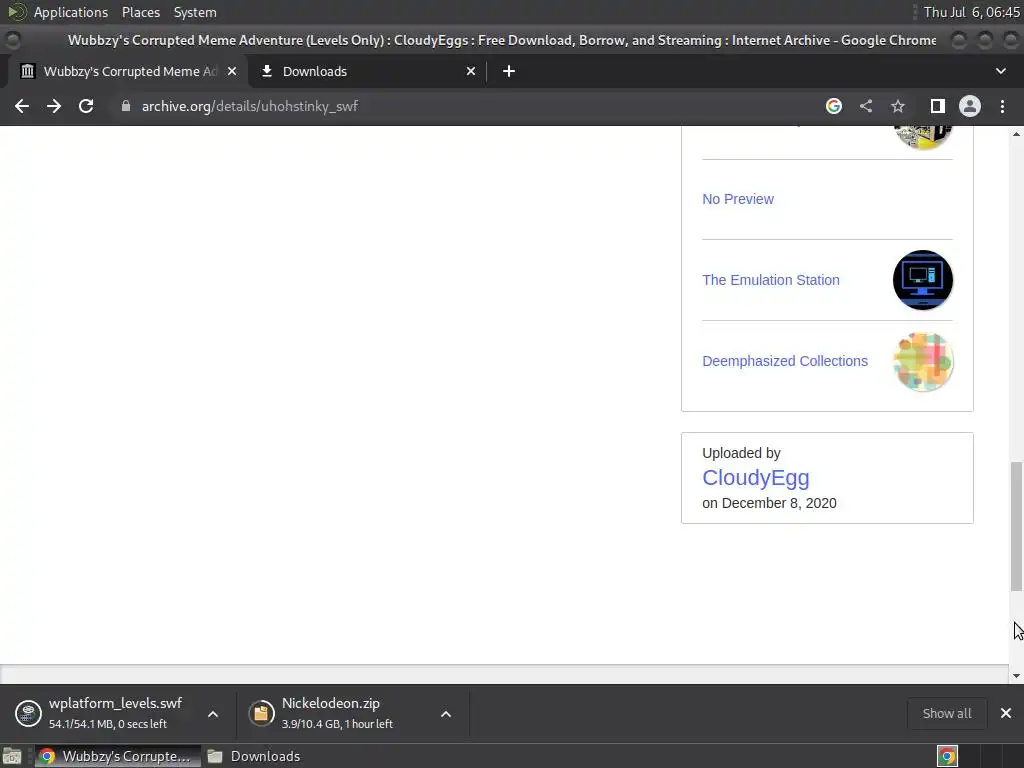
Task: Click the show desktop icon in taskbar
Action: [x=12, y=756]
